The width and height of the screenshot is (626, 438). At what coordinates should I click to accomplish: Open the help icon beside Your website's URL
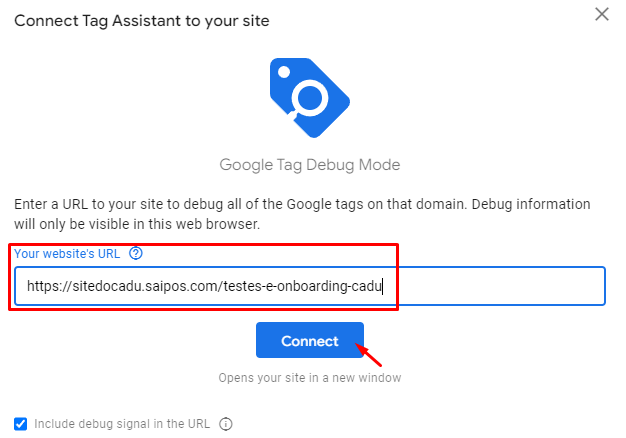pyautogui.click(x=136, y=253)
